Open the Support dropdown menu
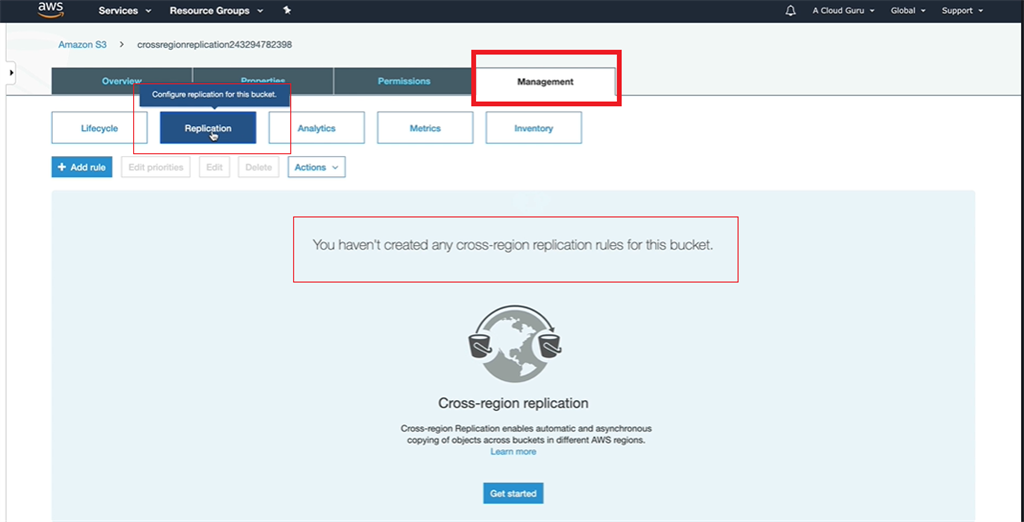Image resolution: width=1024 pixels, height=522 pixels. 962,10
